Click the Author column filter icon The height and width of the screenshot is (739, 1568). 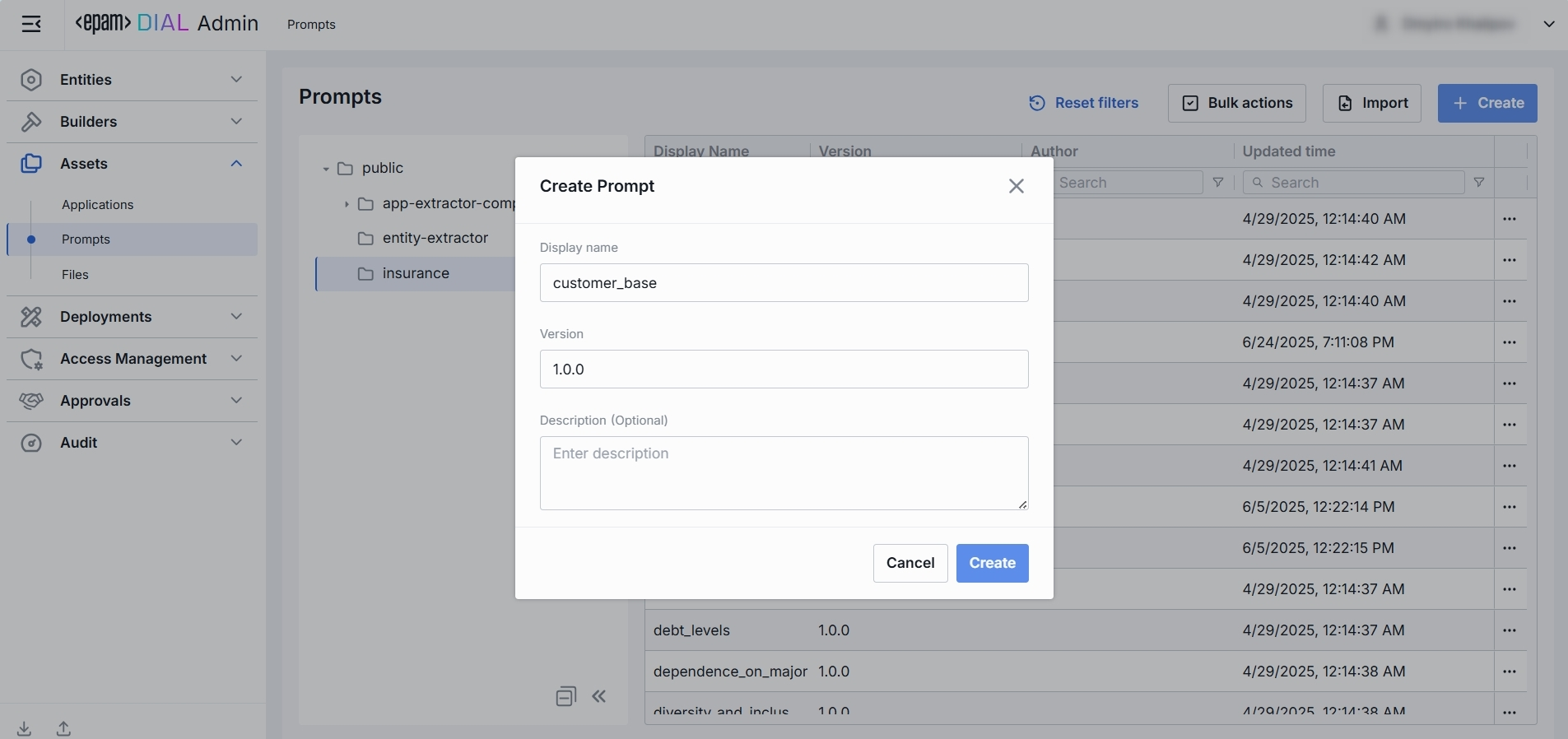(x=1218, y=183)
